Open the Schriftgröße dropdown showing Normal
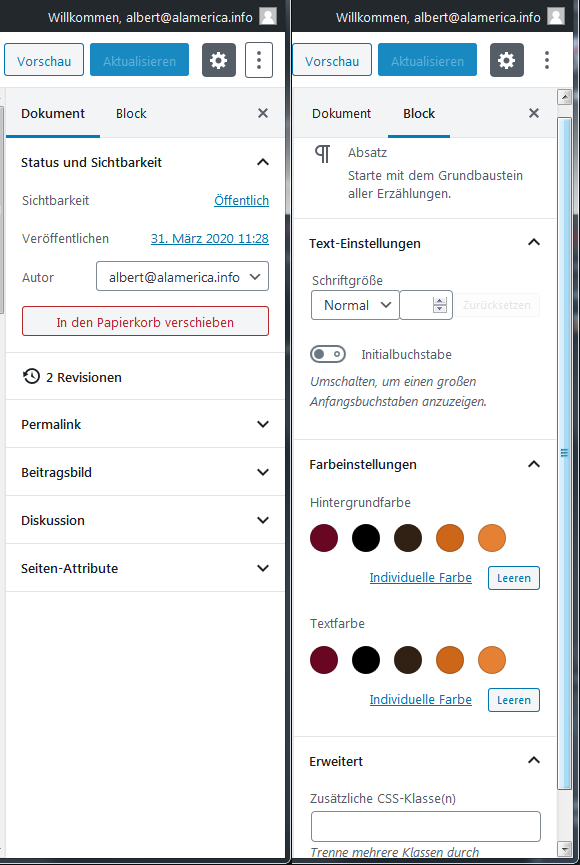580x865 pixels. tap(355, 305)
